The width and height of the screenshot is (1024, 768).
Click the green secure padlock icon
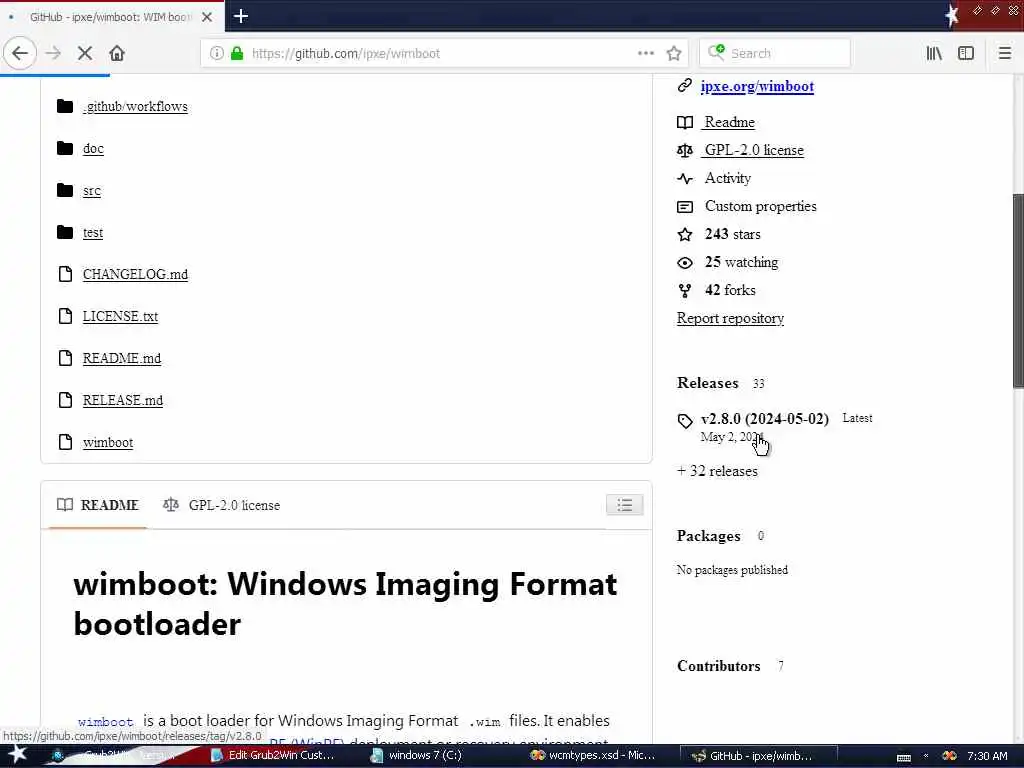coord(237,53)
